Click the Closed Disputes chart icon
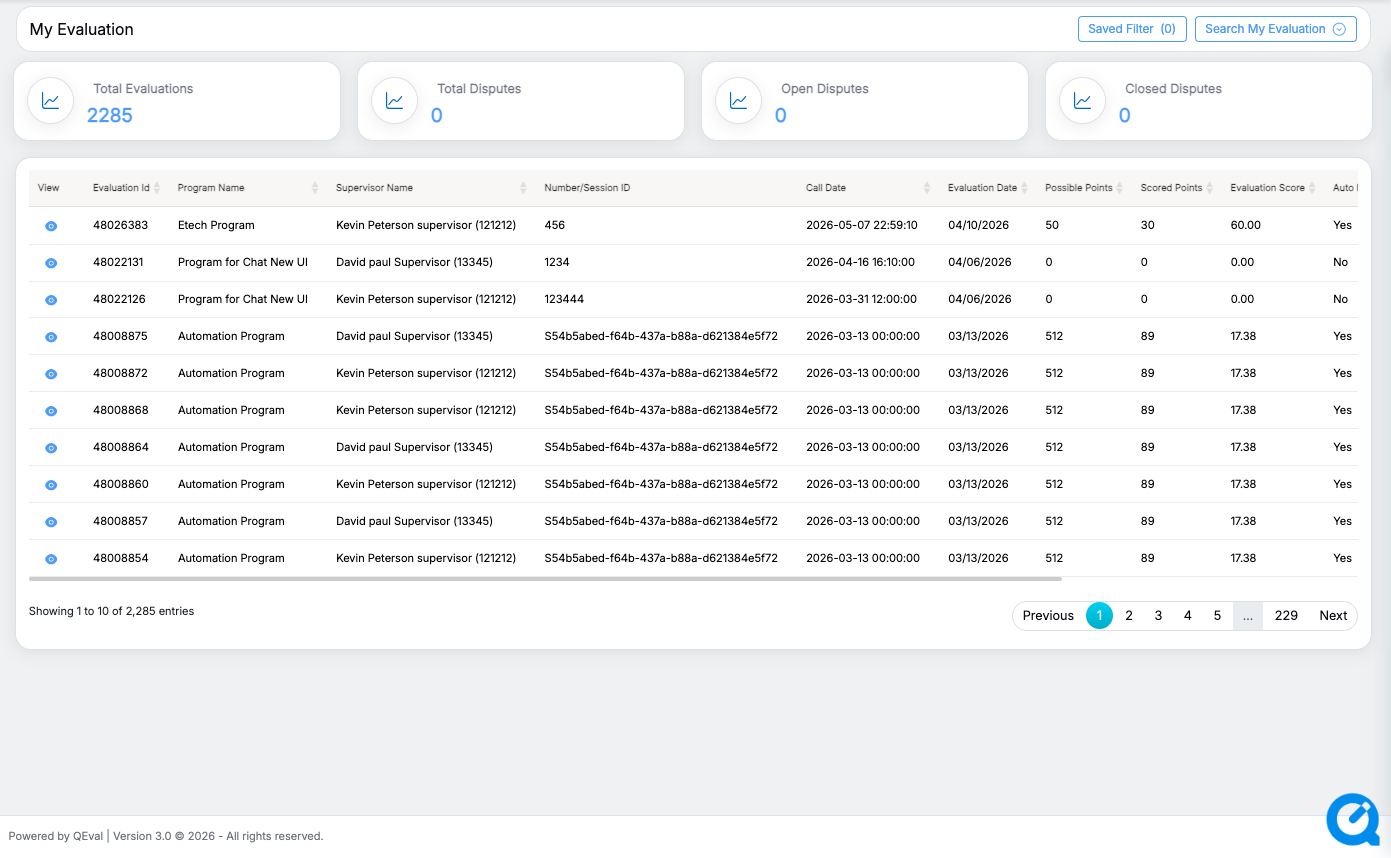This screenshot has width=1391, height=858. click(x=1082, y=101)
